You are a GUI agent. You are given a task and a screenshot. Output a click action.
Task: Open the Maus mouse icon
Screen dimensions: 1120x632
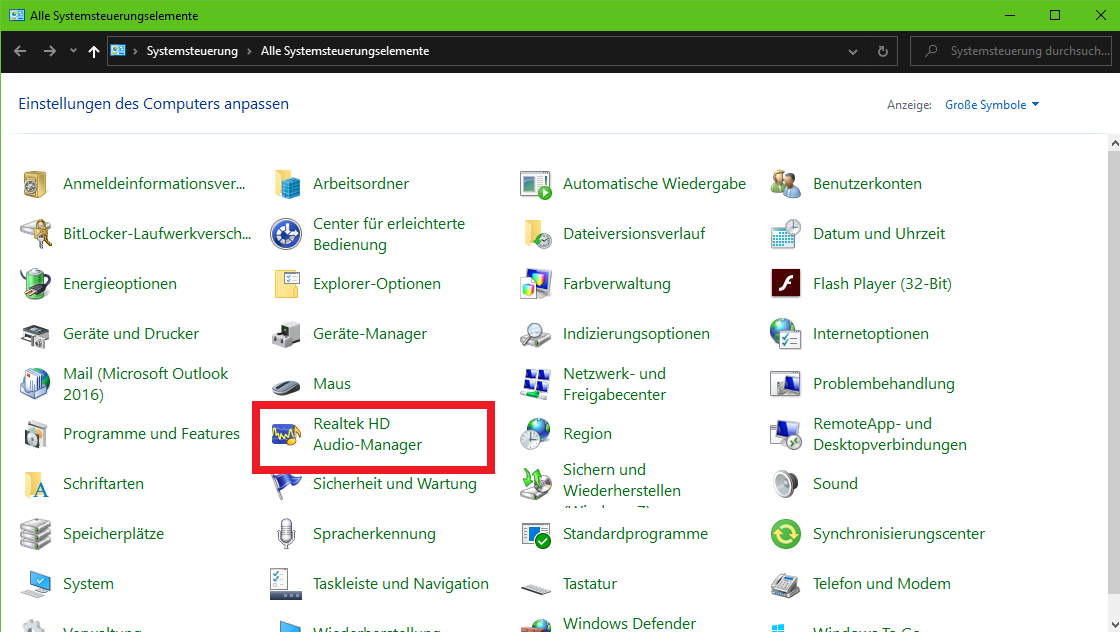(x=286, y=387)
